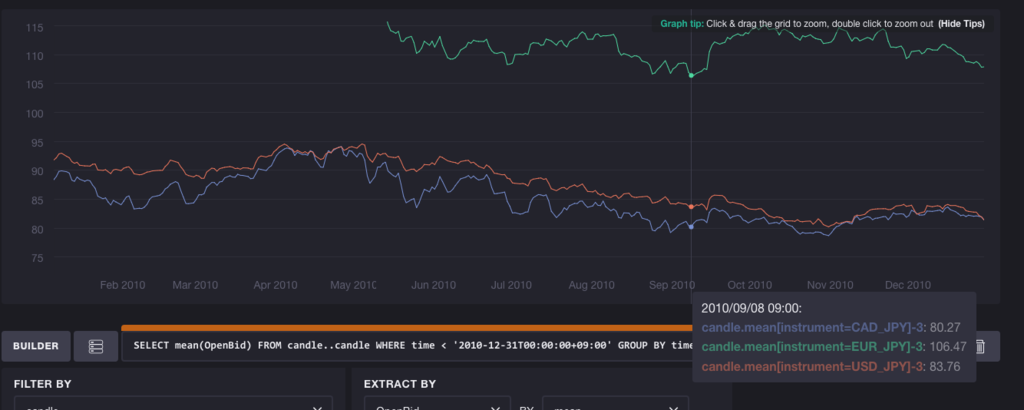Click the blue CAD_JPY data point marker
Screen dimensions: 1024x410
(x=692, y=227)
